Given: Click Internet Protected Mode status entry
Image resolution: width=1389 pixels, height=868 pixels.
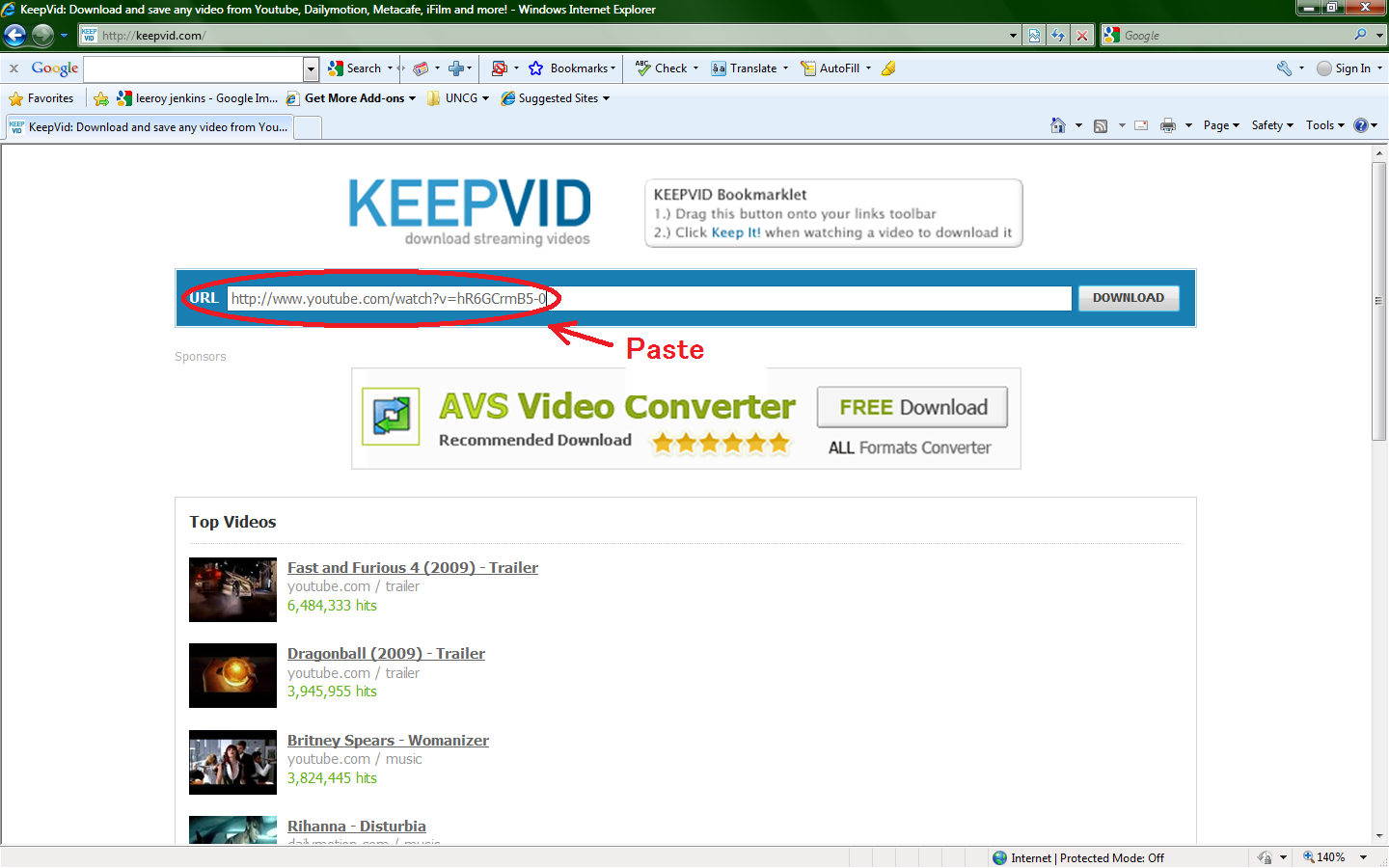Looking at the screenshot, I should click(x=1078, y=857).
